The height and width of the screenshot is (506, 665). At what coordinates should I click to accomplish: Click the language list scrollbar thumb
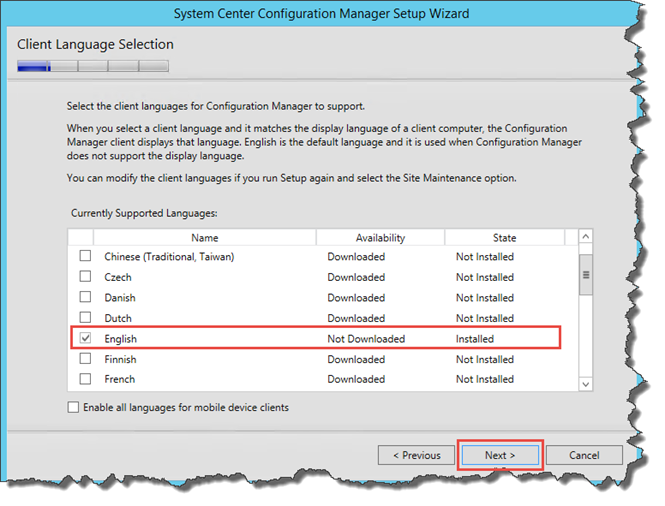pos(586,275)
